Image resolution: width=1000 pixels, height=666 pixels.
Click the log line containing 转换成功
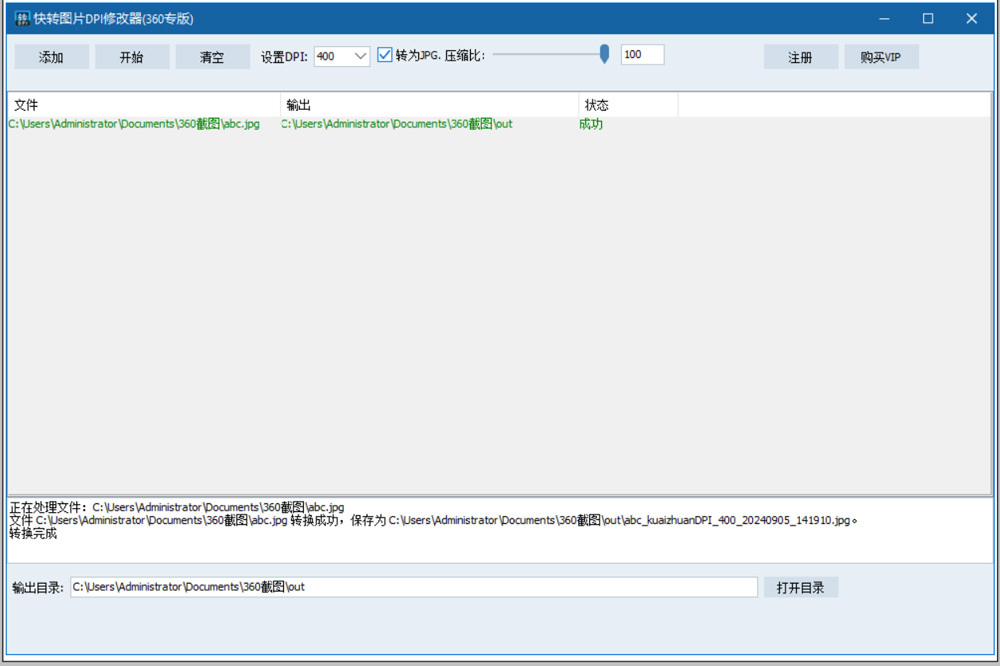point(434,521)
